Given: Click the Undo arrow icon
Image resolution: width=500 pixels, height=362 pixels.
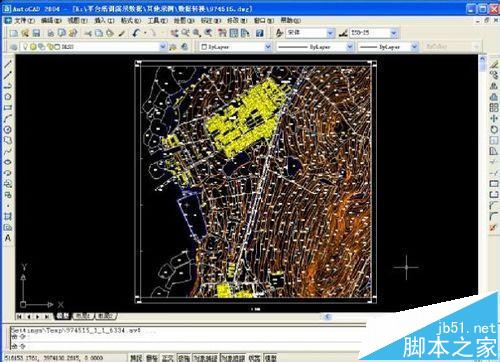Looking at the screenshot, I should pyautogui.click(x=136, y=33).
